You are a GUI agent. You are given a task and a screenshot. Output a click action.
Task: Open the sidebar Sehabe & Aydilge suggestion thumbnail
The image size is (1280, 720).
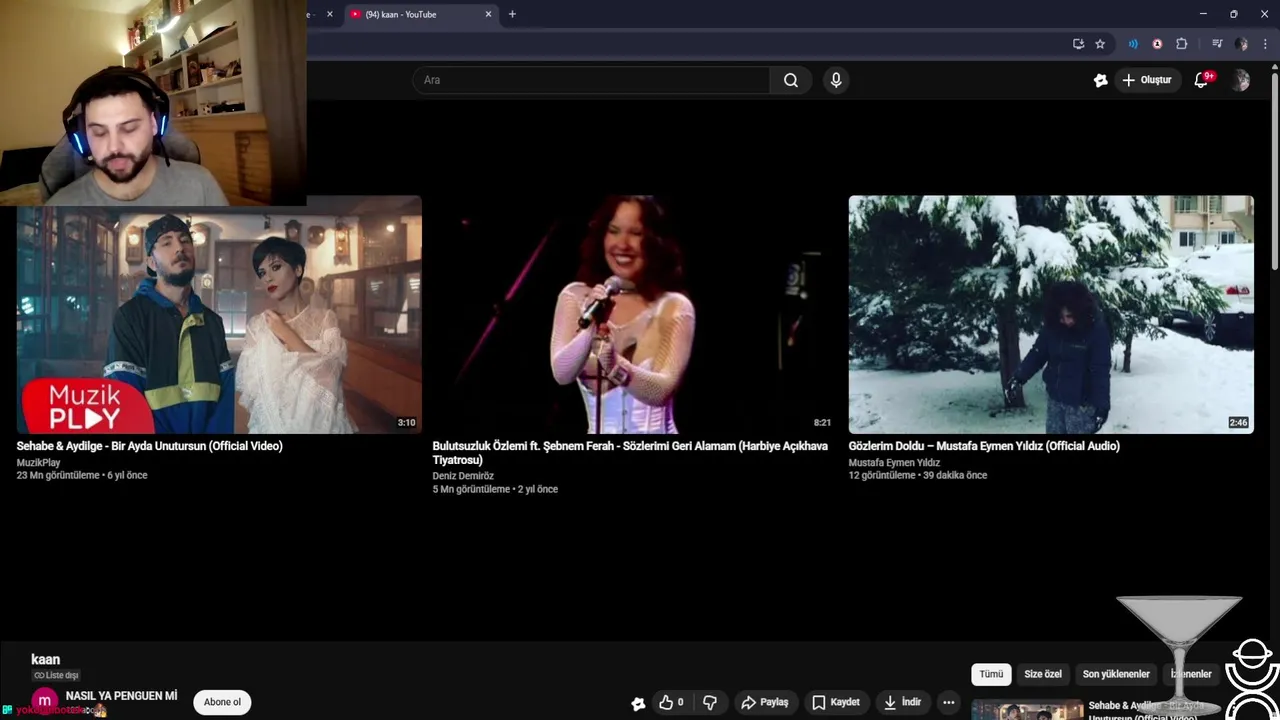pyautogui.click(x=1027, y=709)
